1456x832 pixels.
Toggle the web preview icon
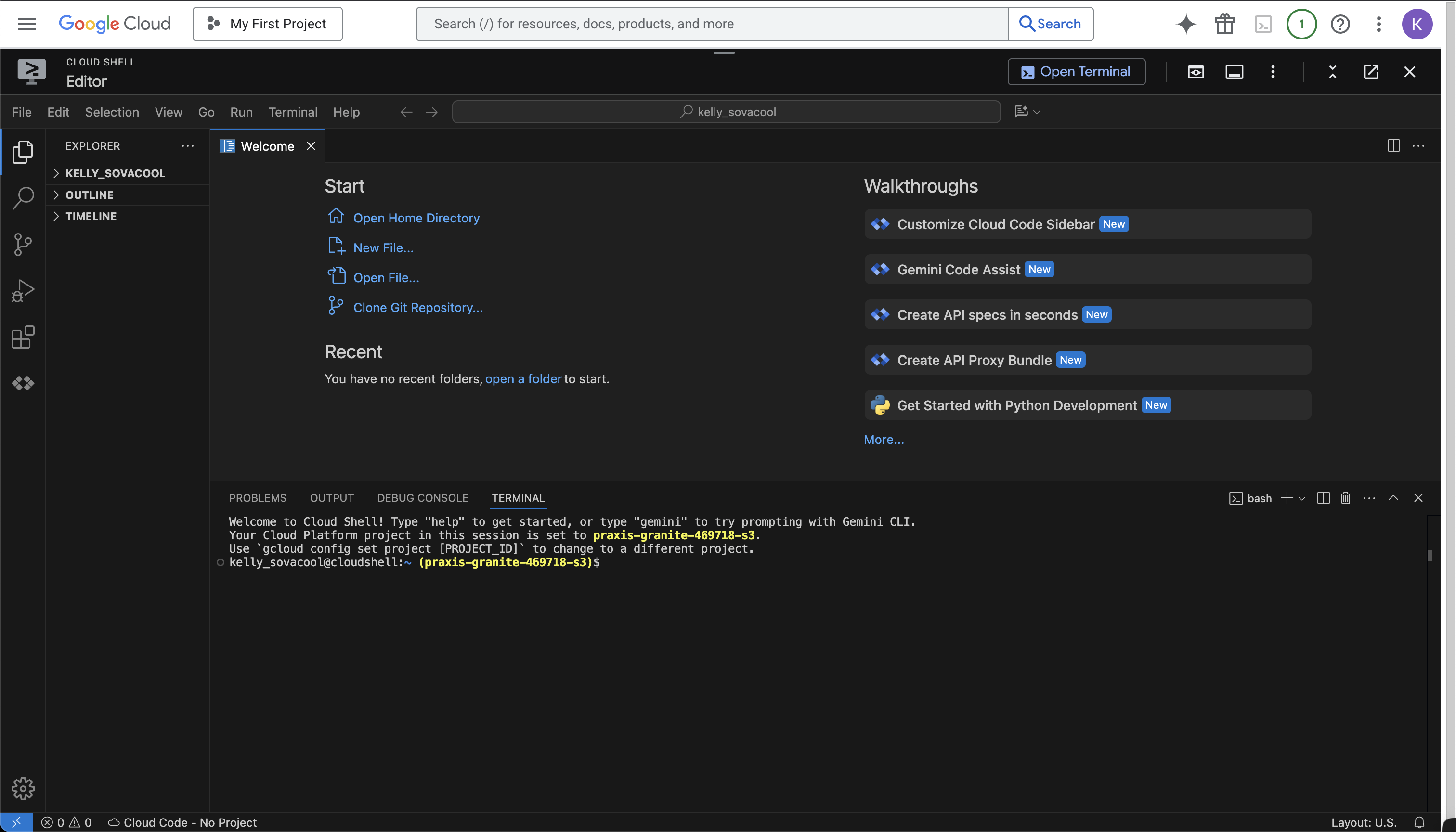click(x=1196, y=72)
